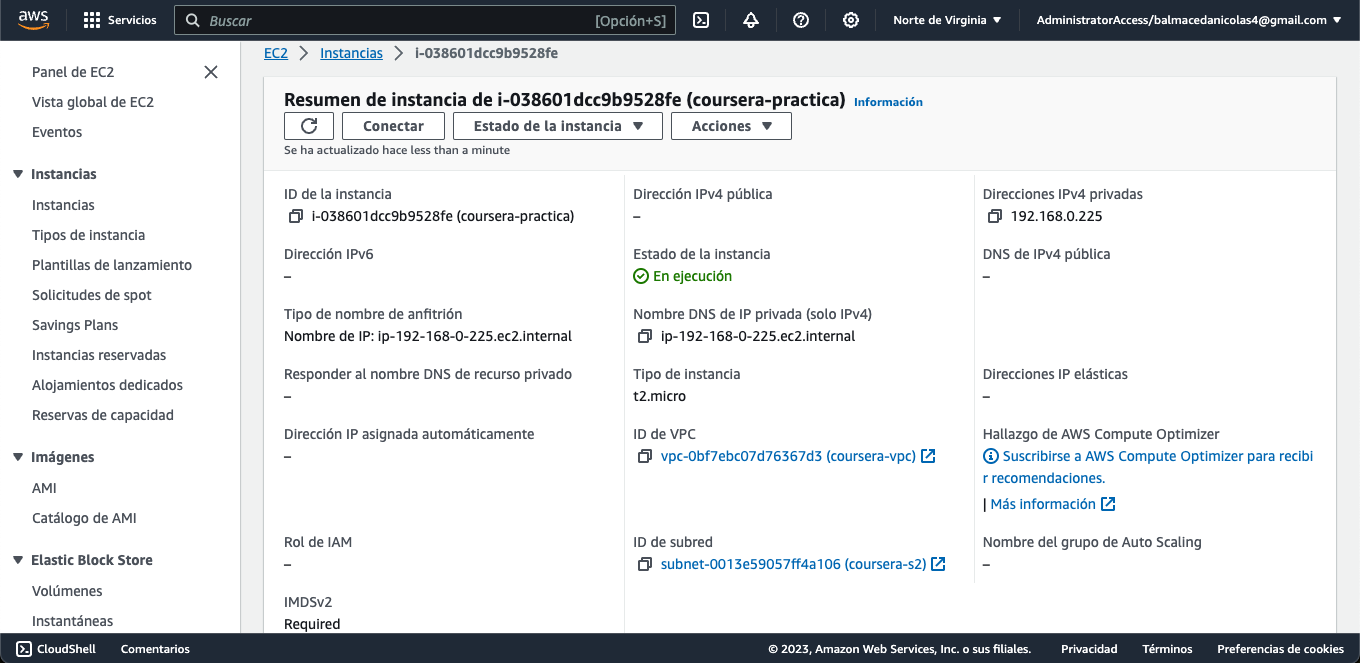This screenshot has height=663, width=1360.
Task: Copy the VPC ID
Action: [x=645, y=456]
